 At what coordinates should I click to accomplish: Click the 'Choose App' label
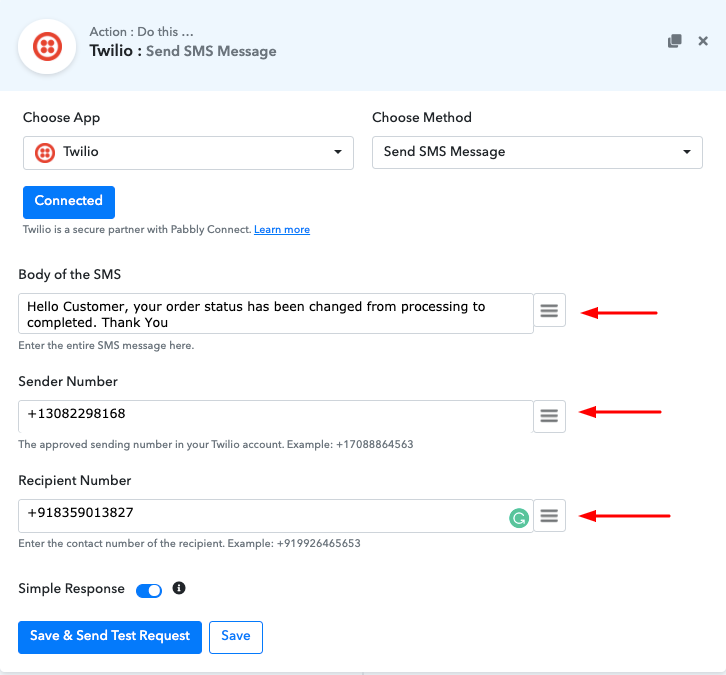click(62, 118)
